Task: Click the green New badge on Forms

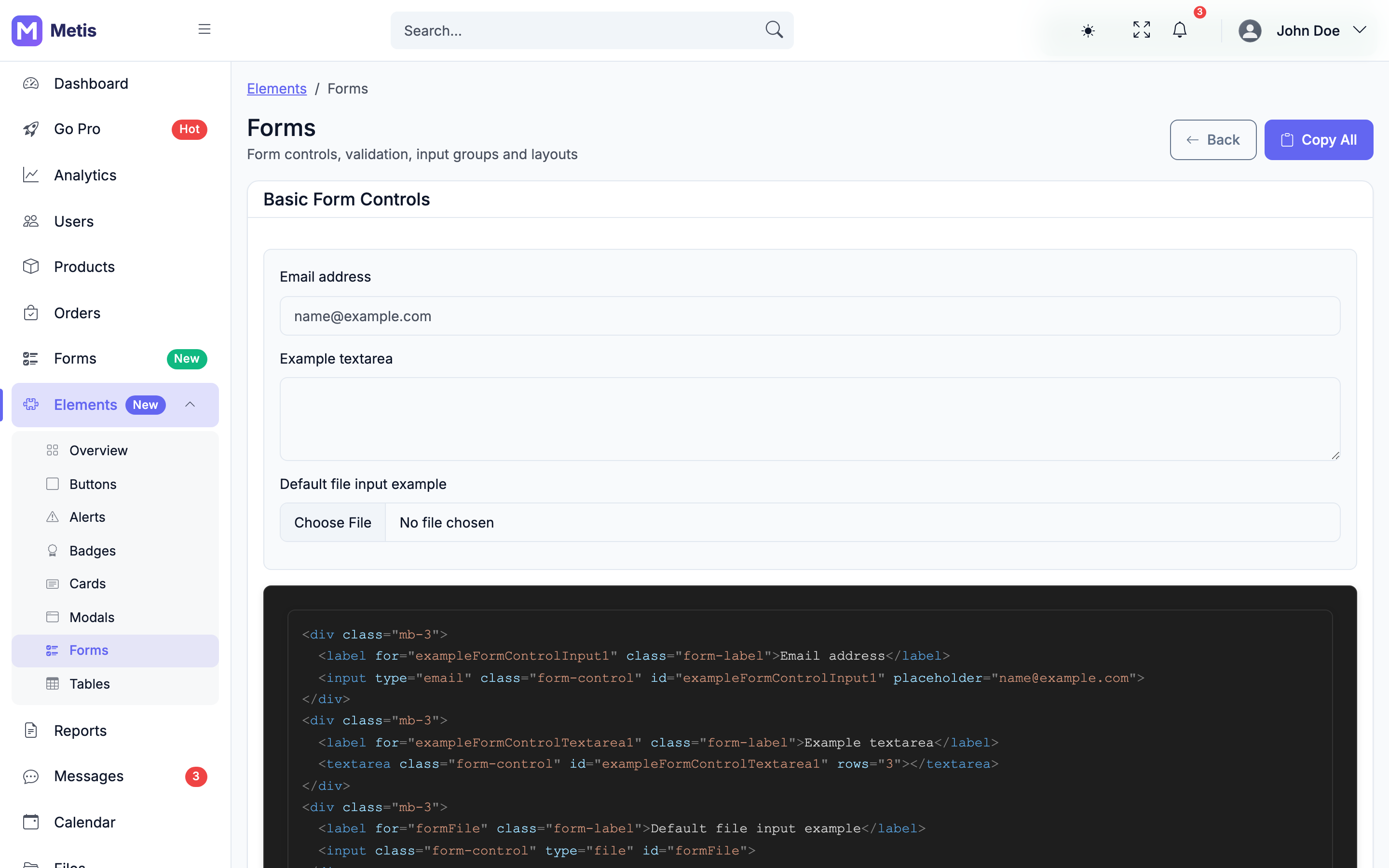Action: point(187,359)
